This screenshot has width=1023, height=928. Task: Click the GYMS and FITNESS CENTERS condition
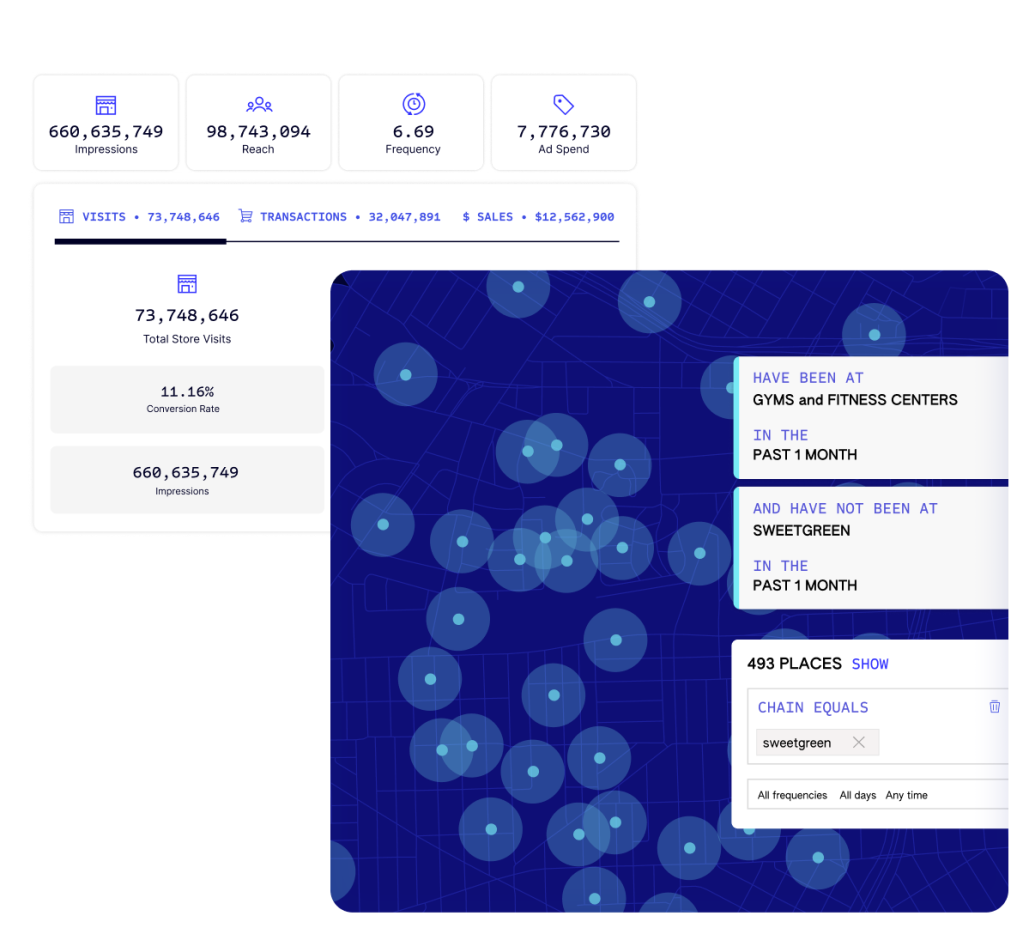click(x=855, y=400)
